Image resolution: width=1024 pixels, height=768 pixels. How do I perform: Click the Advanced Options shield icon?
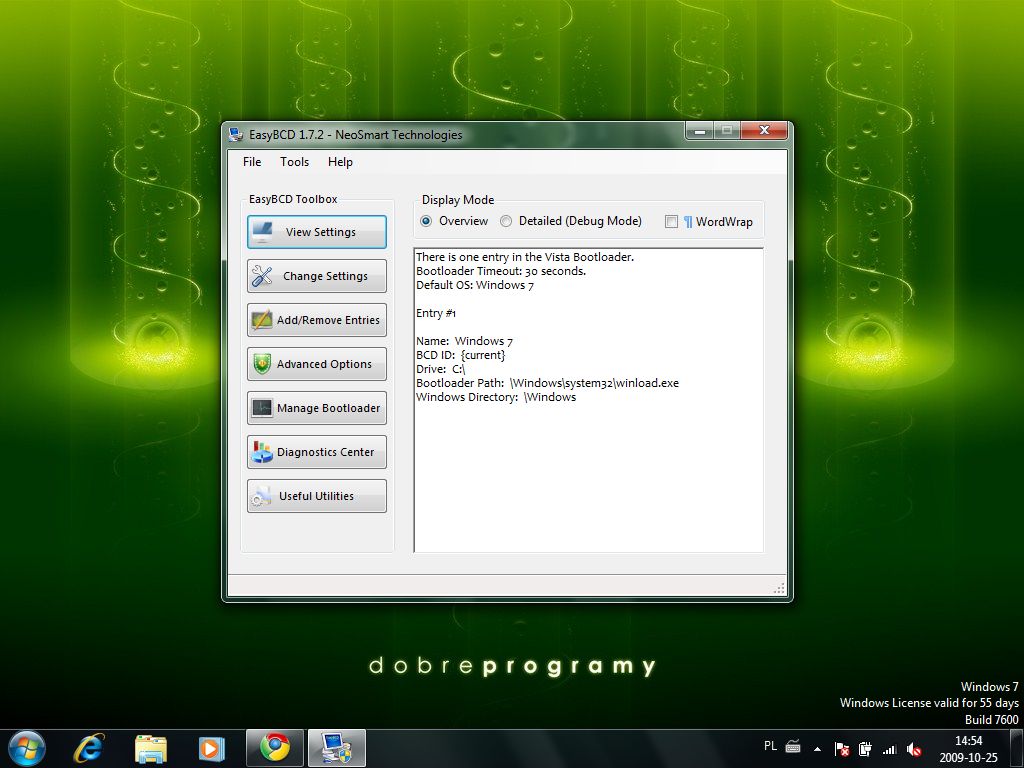click(x=262, y=364)
